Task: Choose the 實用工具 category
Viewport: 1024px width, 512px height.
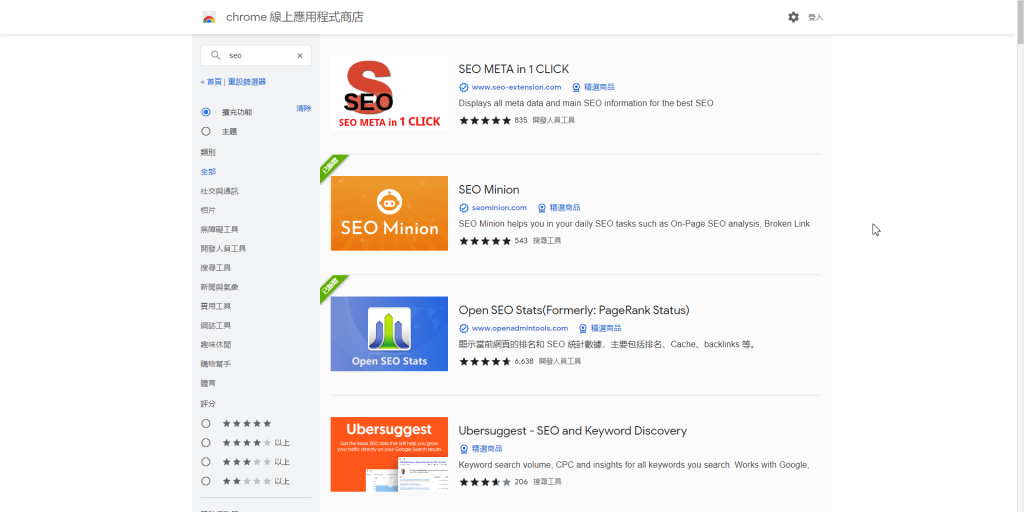Action: coord(216,306)
